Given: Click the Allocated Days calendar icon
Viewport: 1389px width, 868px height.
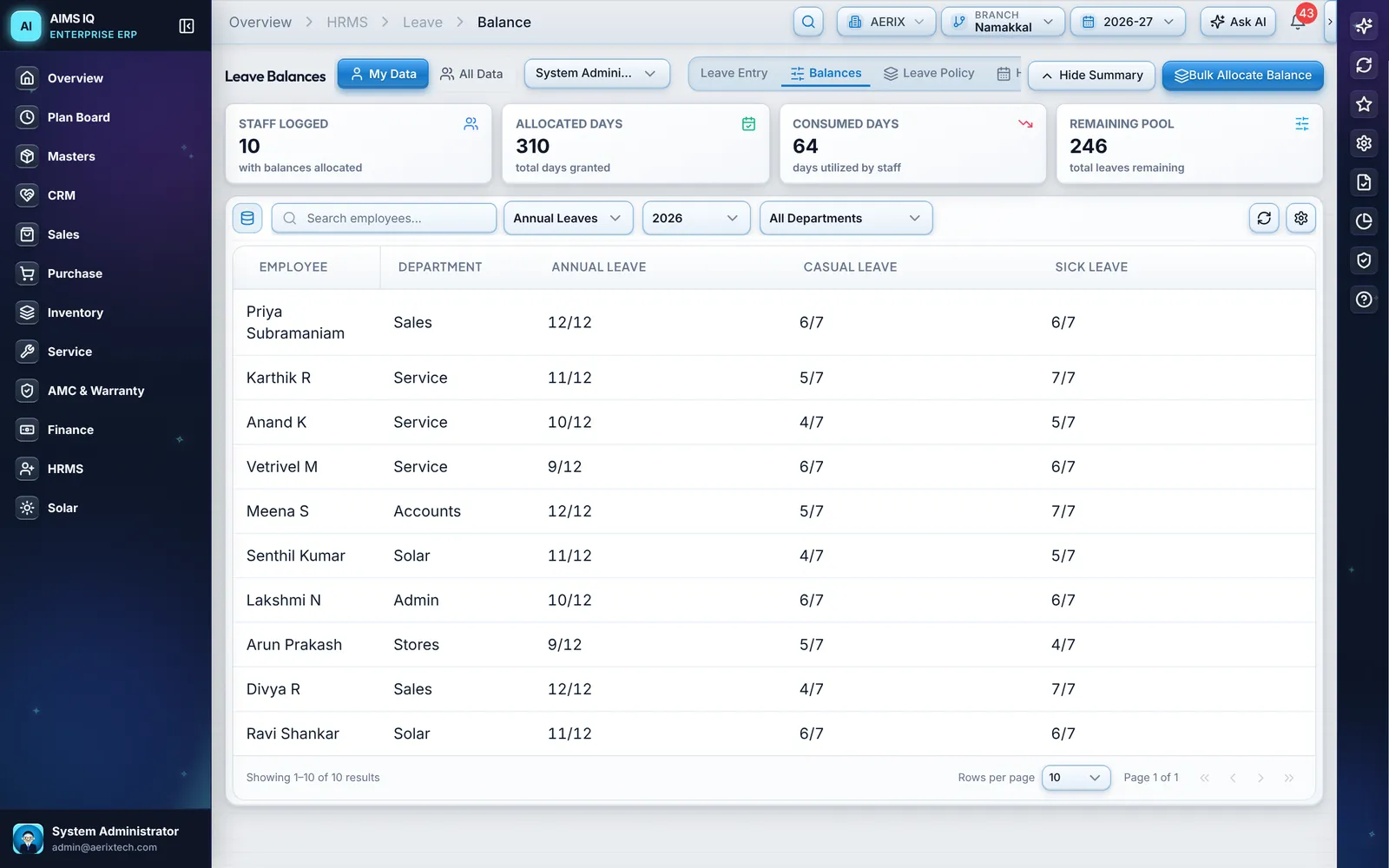Looking at the screenshot, I should tap(748, 124).
